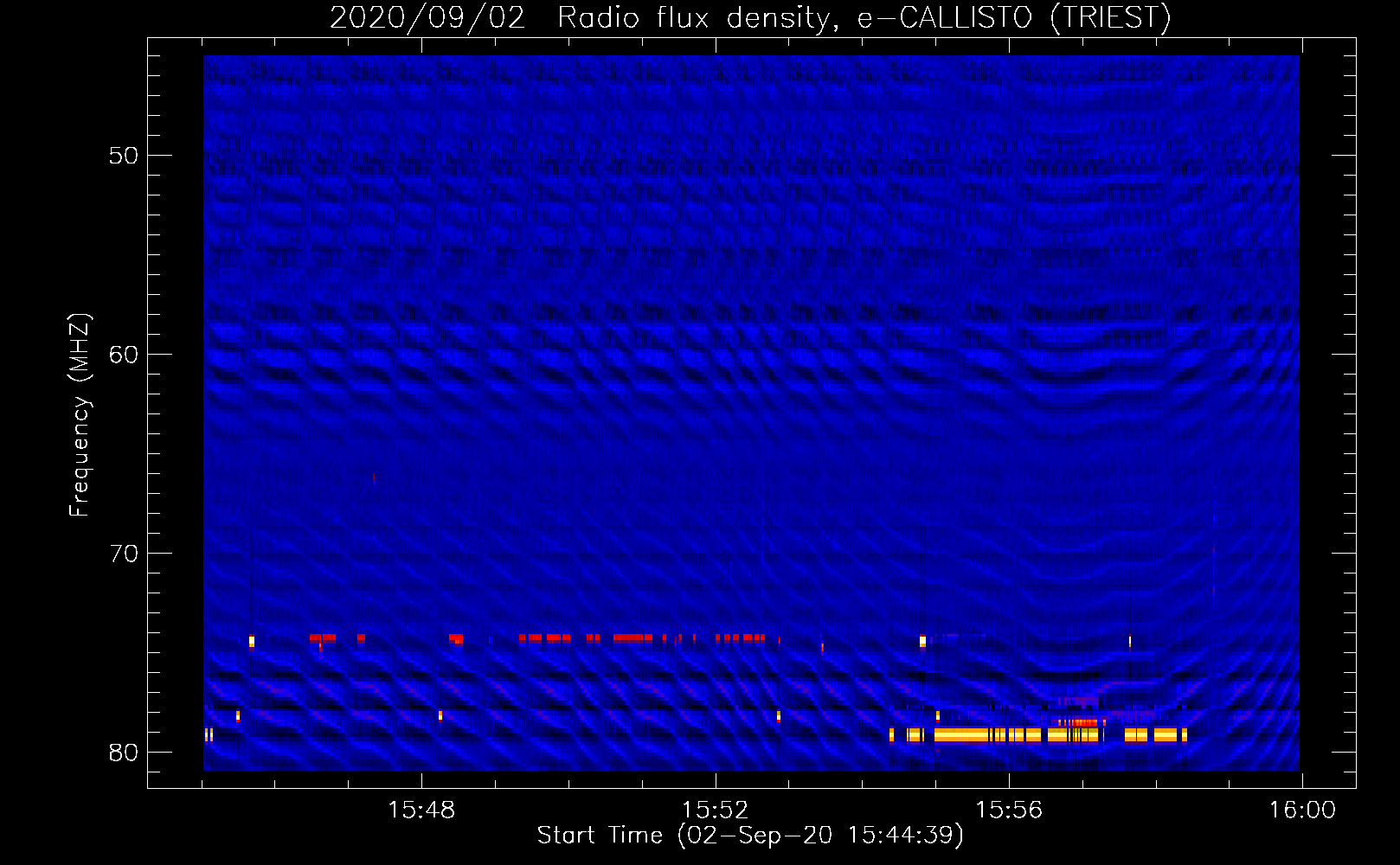Click the date '2020/09/02' in the title
Screen dimensions: 1400x865
pos(427,17)
